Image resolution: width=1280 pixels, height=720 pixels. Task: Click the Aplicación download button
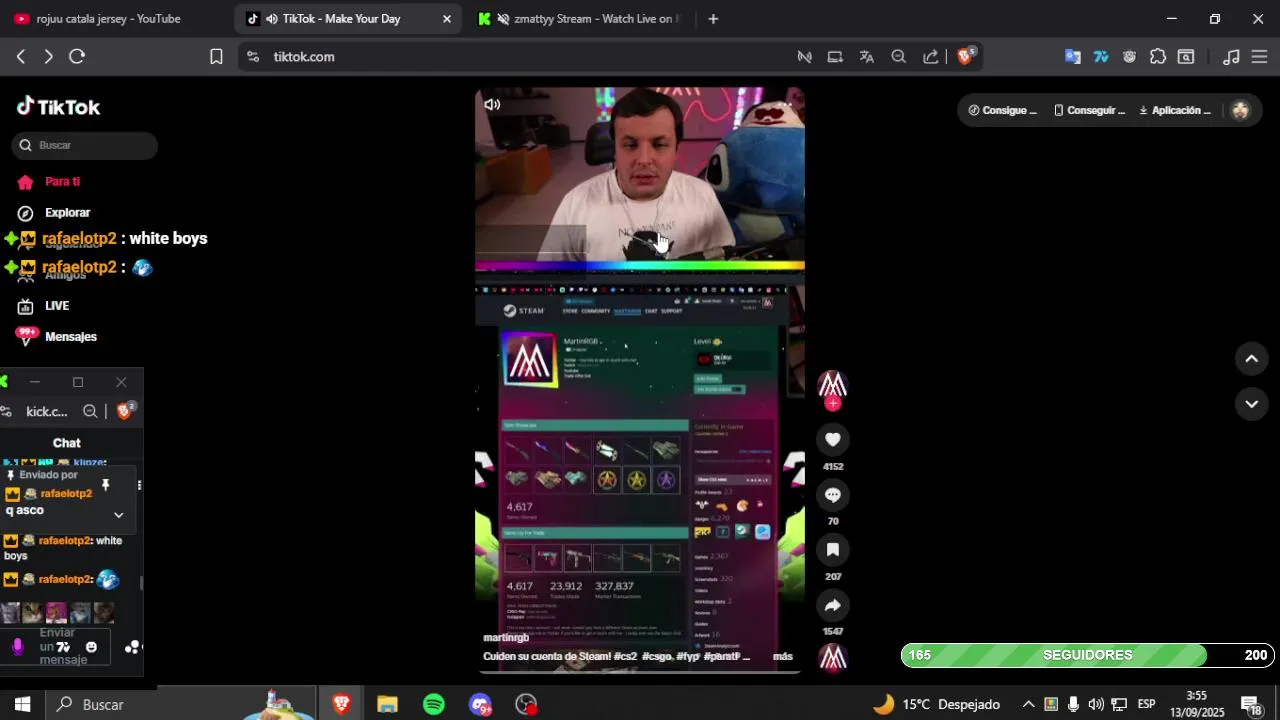[x=1175, y=110]
